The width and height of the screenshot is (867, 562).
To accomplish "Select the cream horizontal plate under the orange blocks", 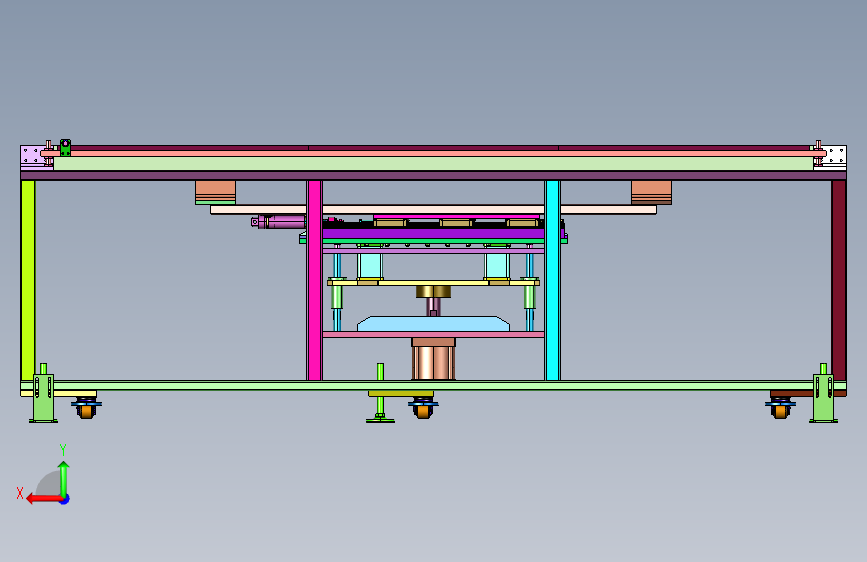I will [434, 210].
